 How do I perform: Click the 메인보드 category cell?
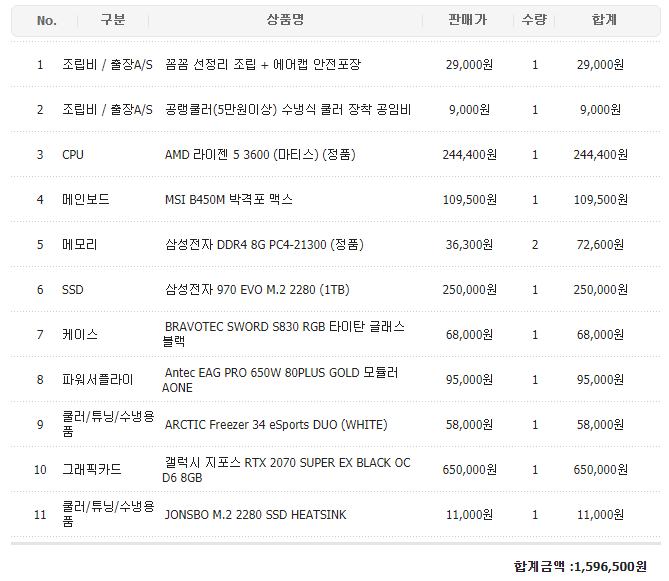[x=85, y=199]
